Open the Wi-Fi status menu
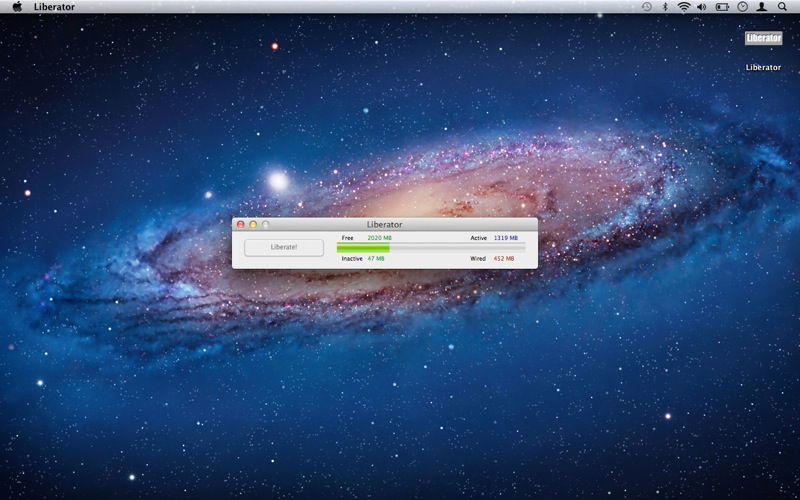Viewport: 800px width, 500px height. [x=684, y=7]
